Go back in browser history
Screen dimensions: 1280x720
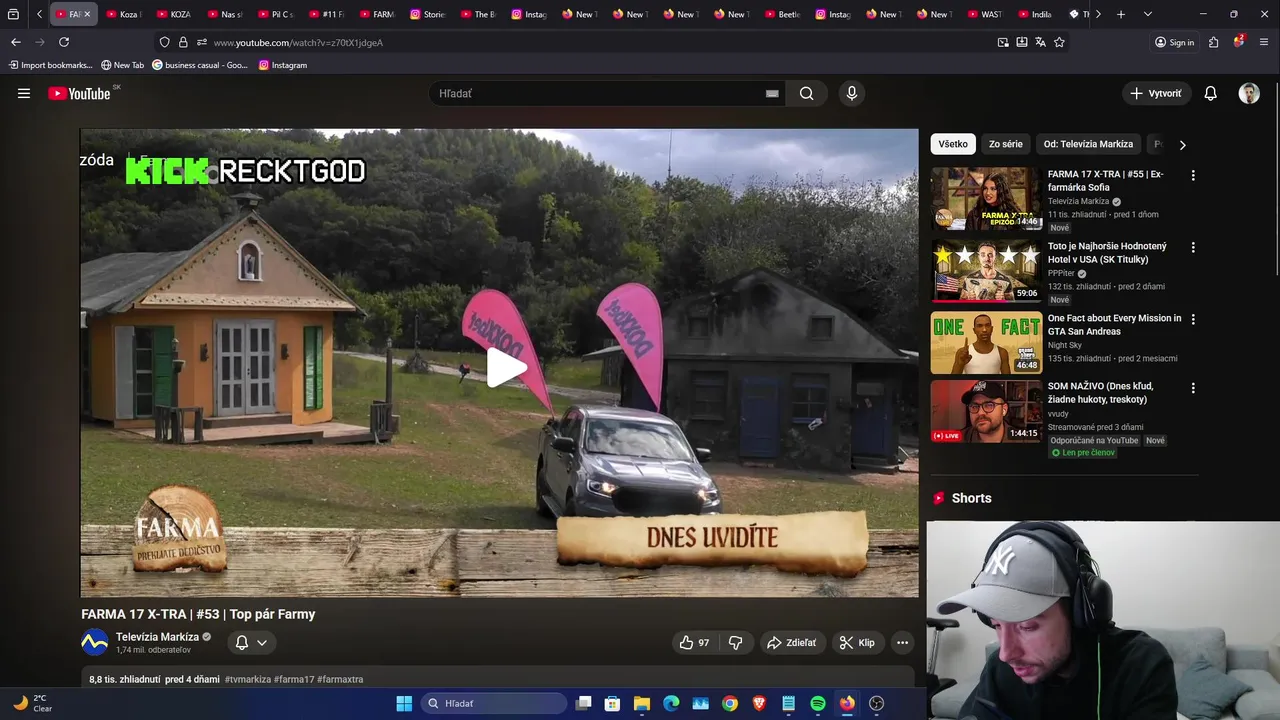(x=15, y=42)
